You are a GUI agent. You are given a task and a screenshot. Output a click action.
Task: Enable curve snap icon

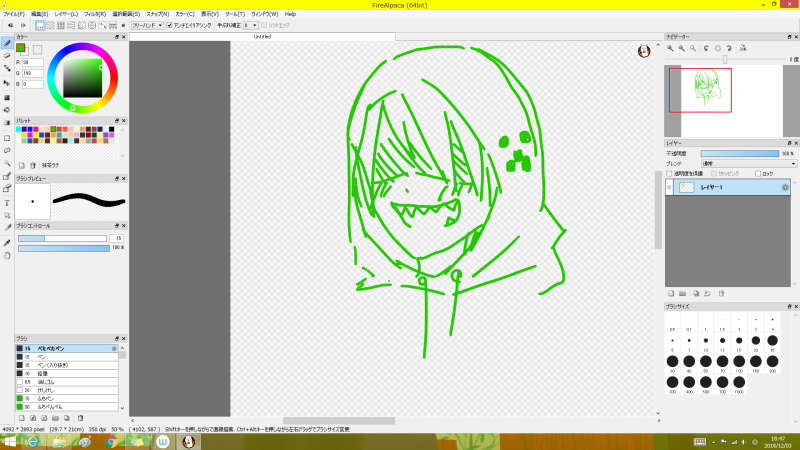[x=103, y=25]
